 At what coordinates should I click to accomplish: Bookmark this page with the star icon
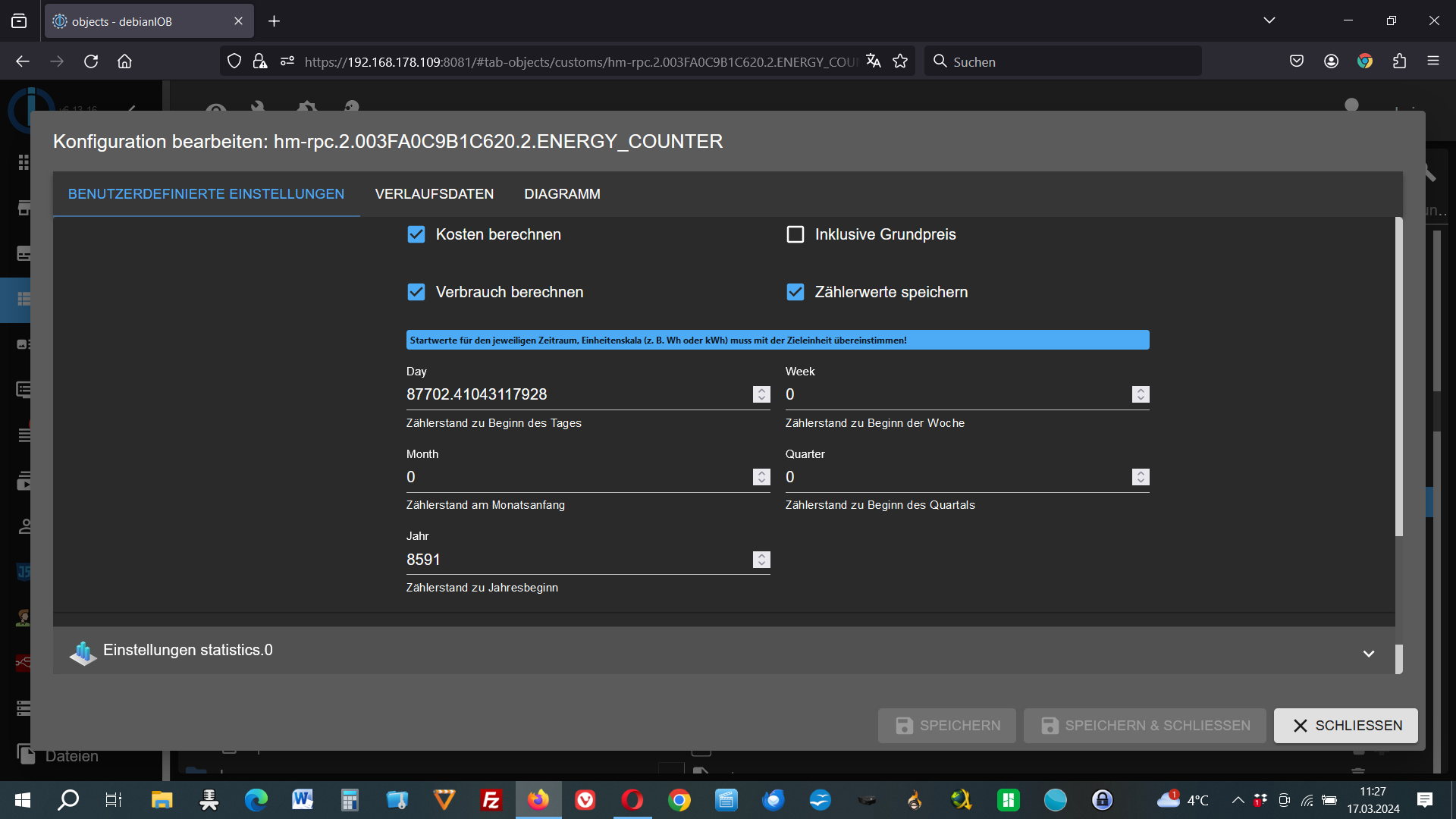pos(900,61)
